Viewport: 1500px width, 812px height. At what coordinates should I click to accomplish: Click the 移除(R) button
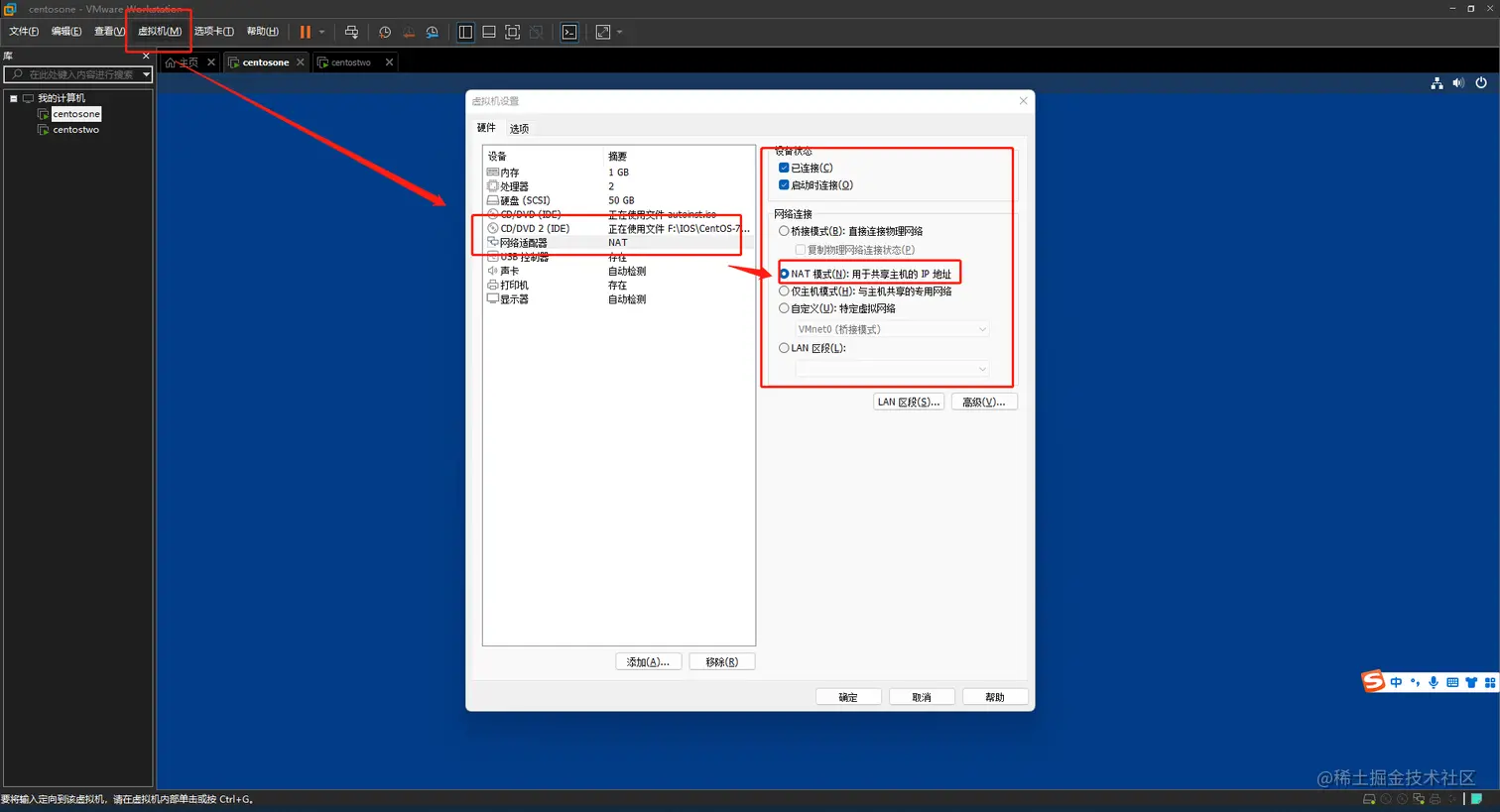(x=721, y=661)
